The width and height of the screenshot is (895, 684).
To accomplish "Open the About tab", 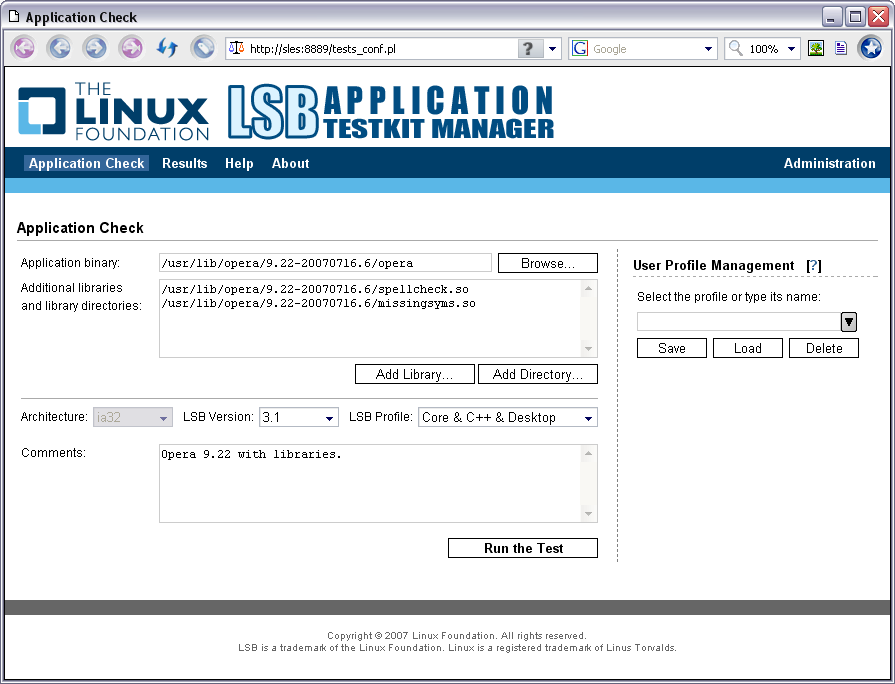I will (291, 163).
